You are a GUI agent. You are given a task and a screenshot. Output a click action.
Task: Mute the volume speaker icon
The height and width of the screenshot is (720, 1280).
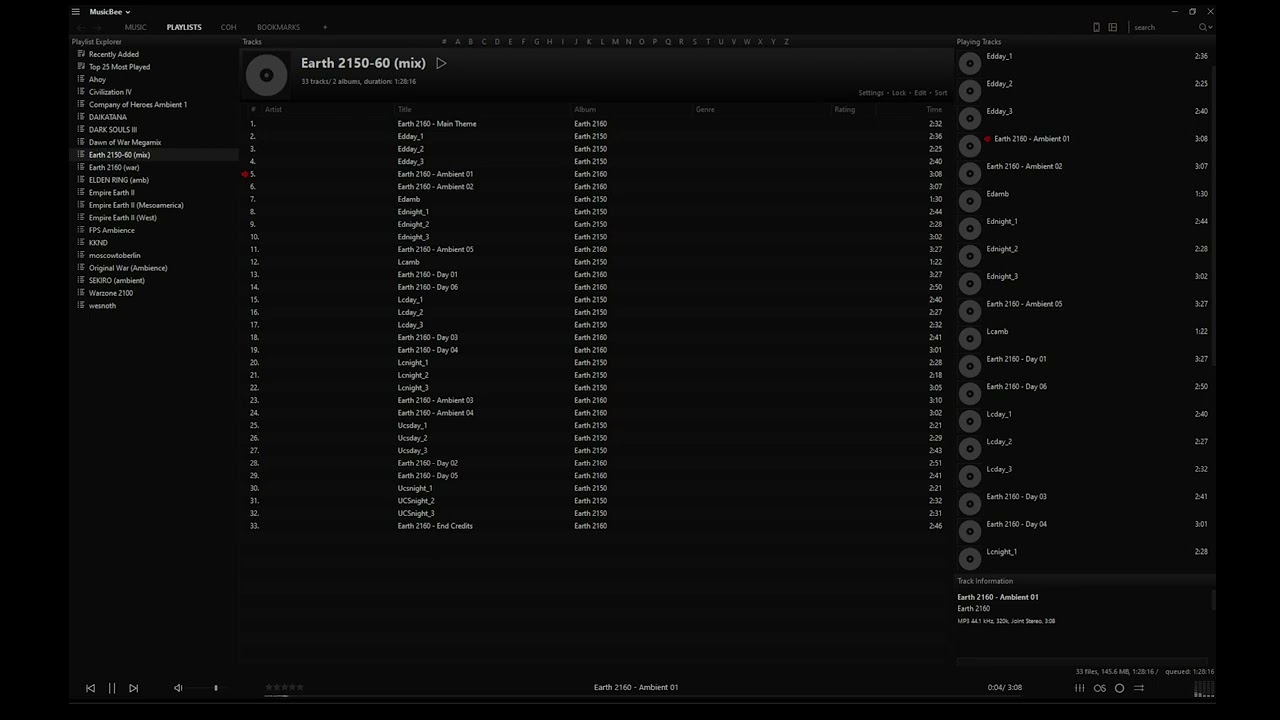click(178, 688)
